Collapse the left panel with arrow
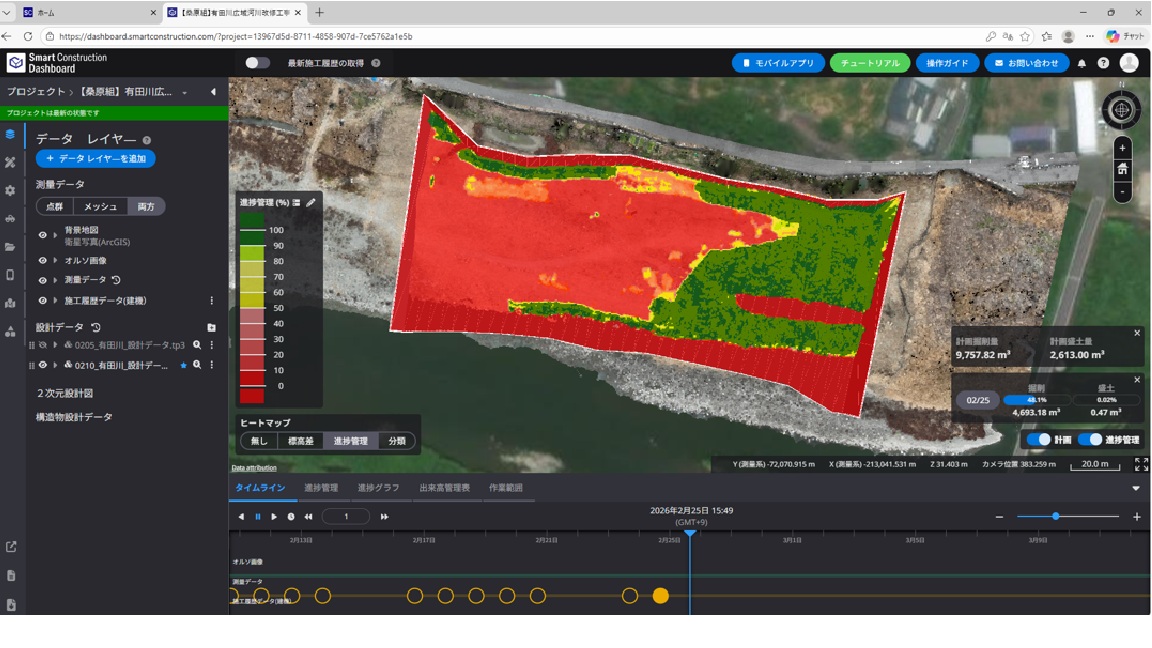The width and height of the screenshot is (1152, 648). pyautogui.click(x=213, y=92)
